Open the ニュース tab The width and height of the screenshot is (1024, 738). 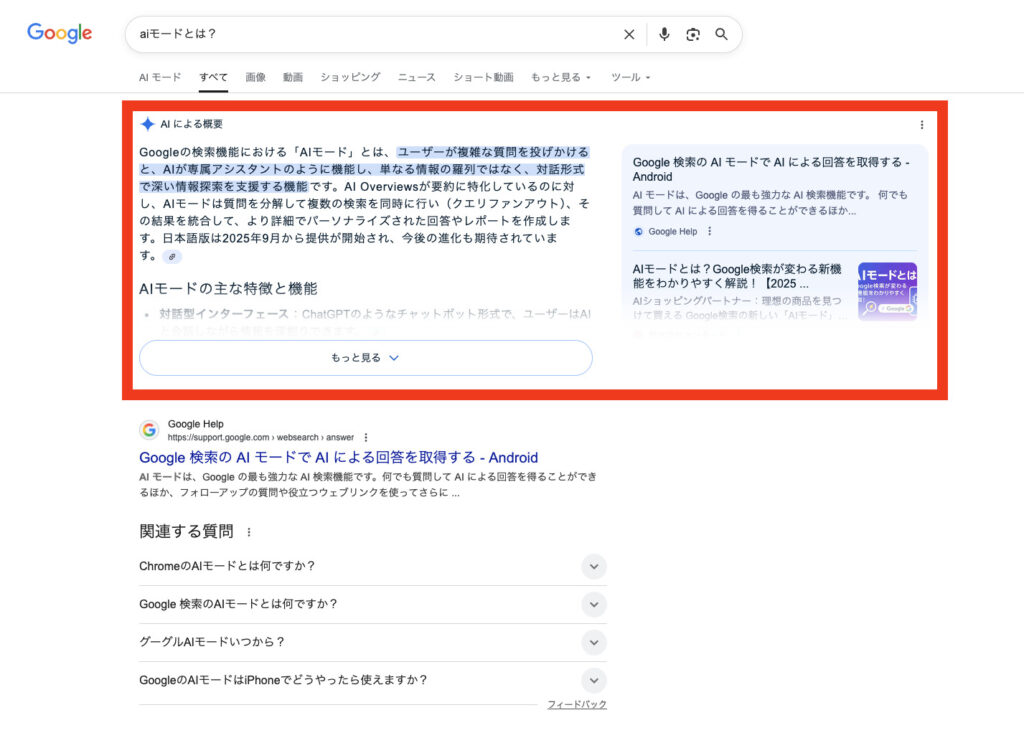pyautogui.click(x=416, y=77)
